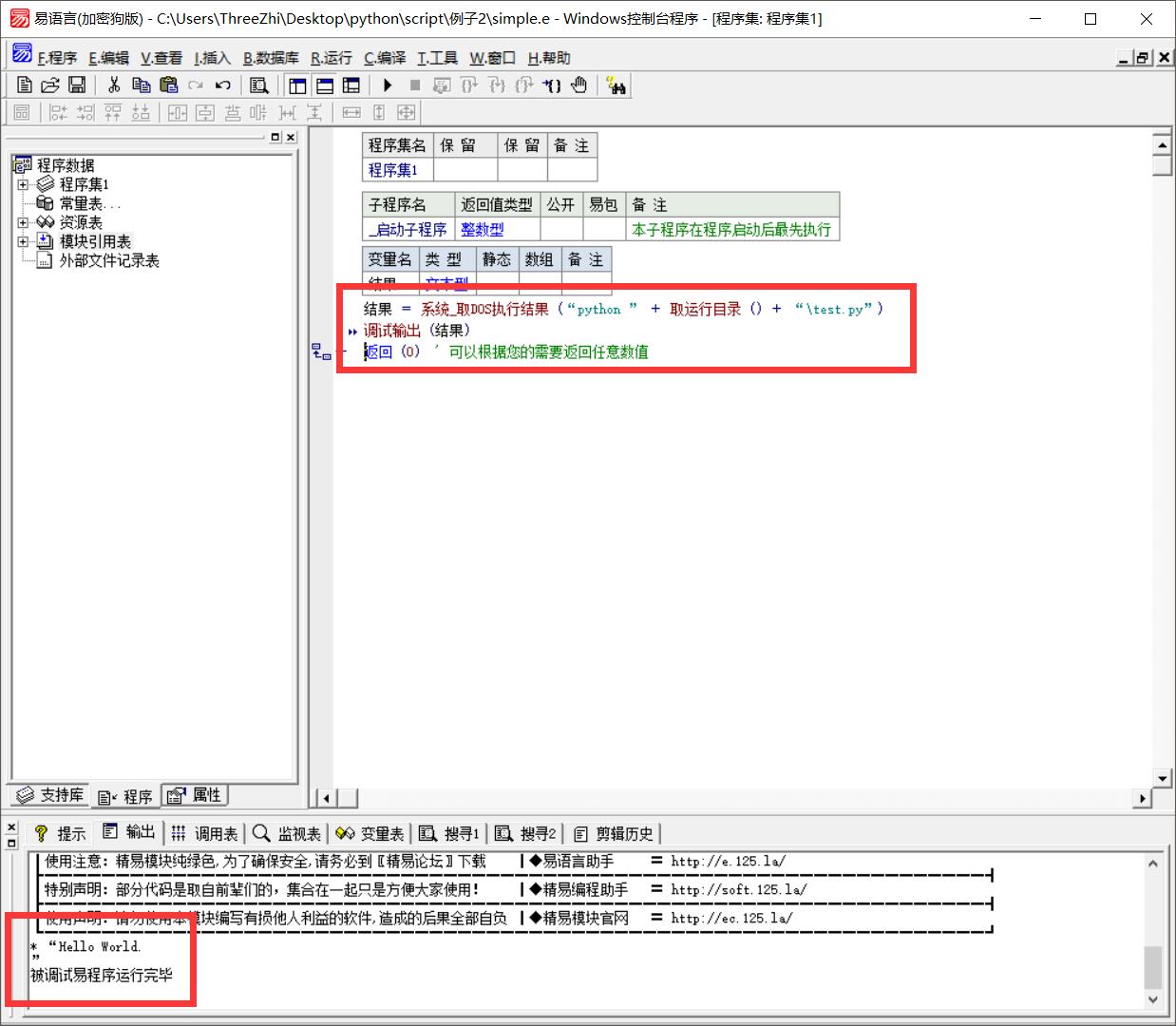Click the code editor scroll-down arrow
Screen dimensions: 1176x1026
[1162, 778]
